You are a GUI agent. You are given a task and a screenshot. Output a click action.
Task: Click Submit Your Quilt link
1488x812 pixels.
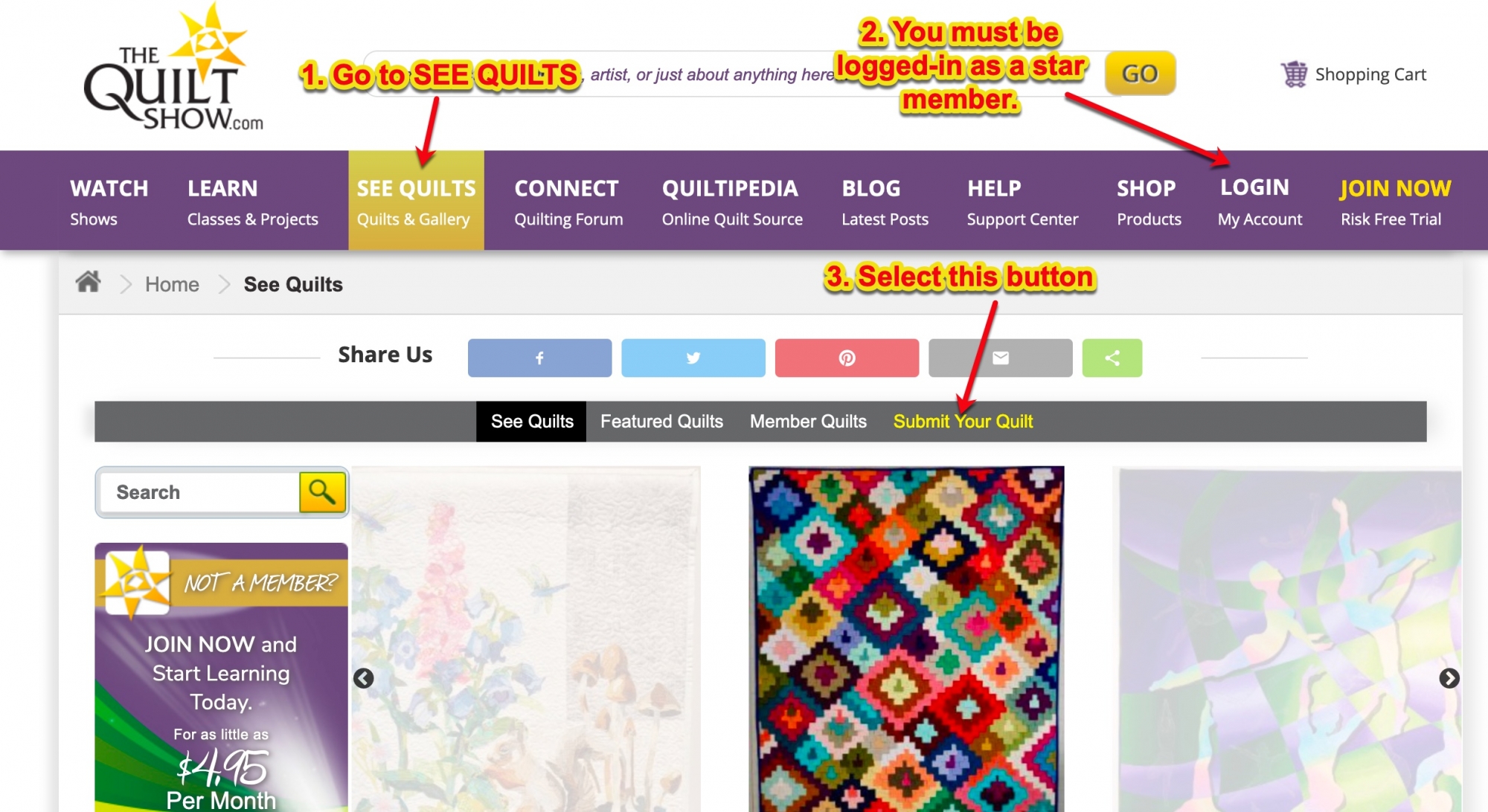click(x=963, y=422)
